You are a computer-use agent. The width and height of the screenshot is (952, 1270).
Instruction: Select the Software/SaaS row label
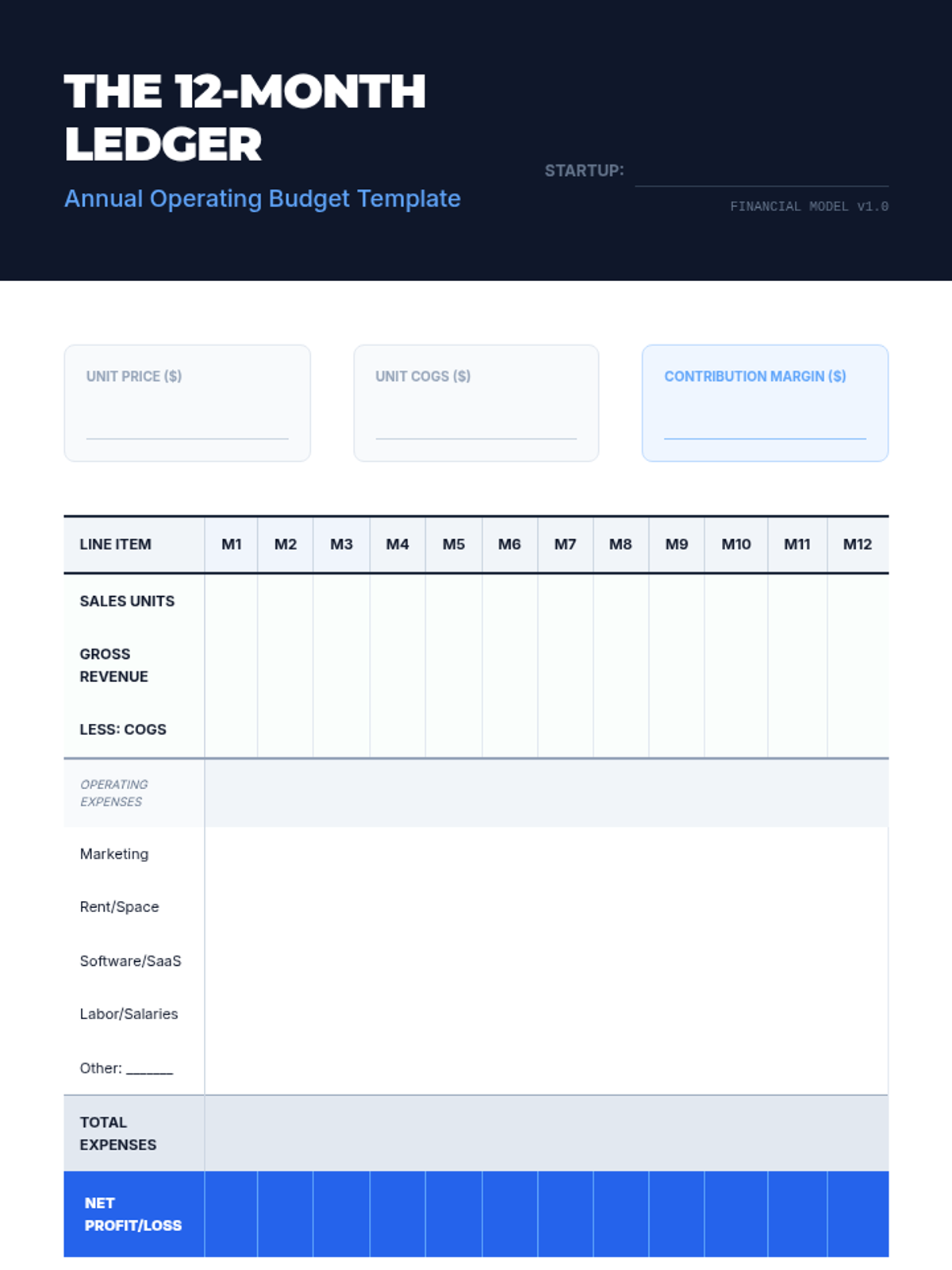[x=130, y=961]
